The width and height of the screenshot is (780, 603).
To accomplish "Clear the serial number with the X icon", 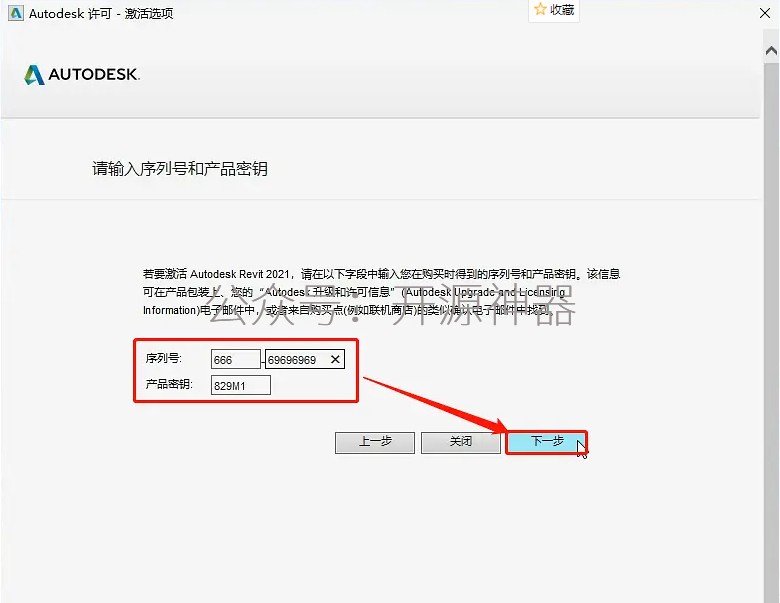I will [x=335, y=359].
